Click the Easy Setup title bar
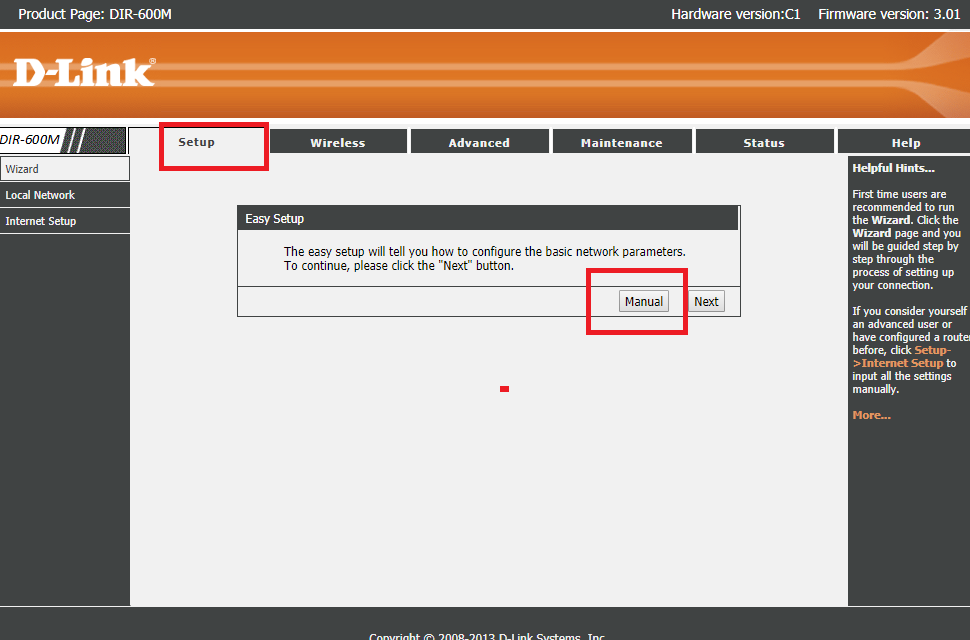Image resolution: width=970 pixels, height=640 pixels. pos(488,218)
